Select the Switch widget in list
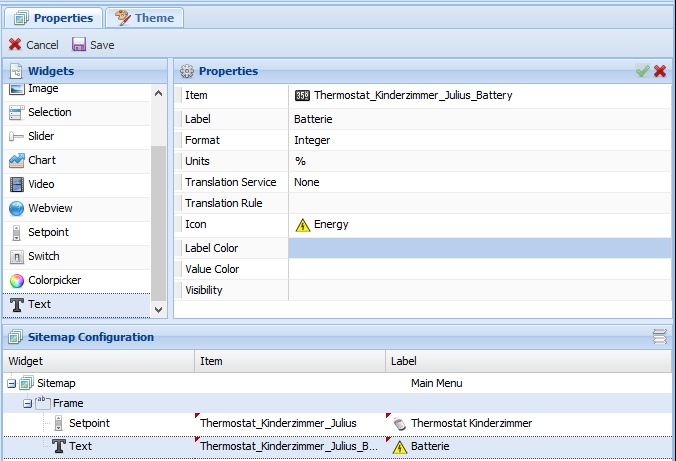This screenshot has height=461, width=676. pyautogui.click(x=43, y=256)
